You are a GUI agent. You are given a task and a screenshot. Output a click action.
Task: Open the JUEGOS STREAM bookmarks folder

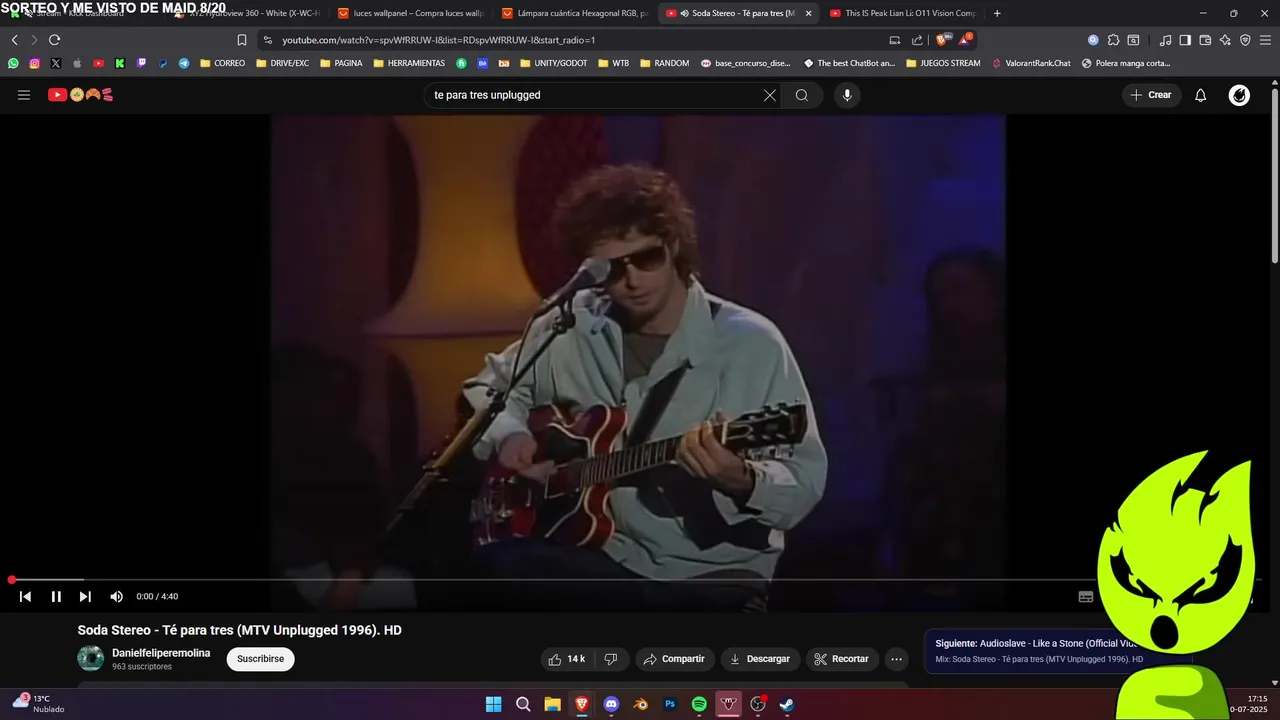click(x=943, y=63)
